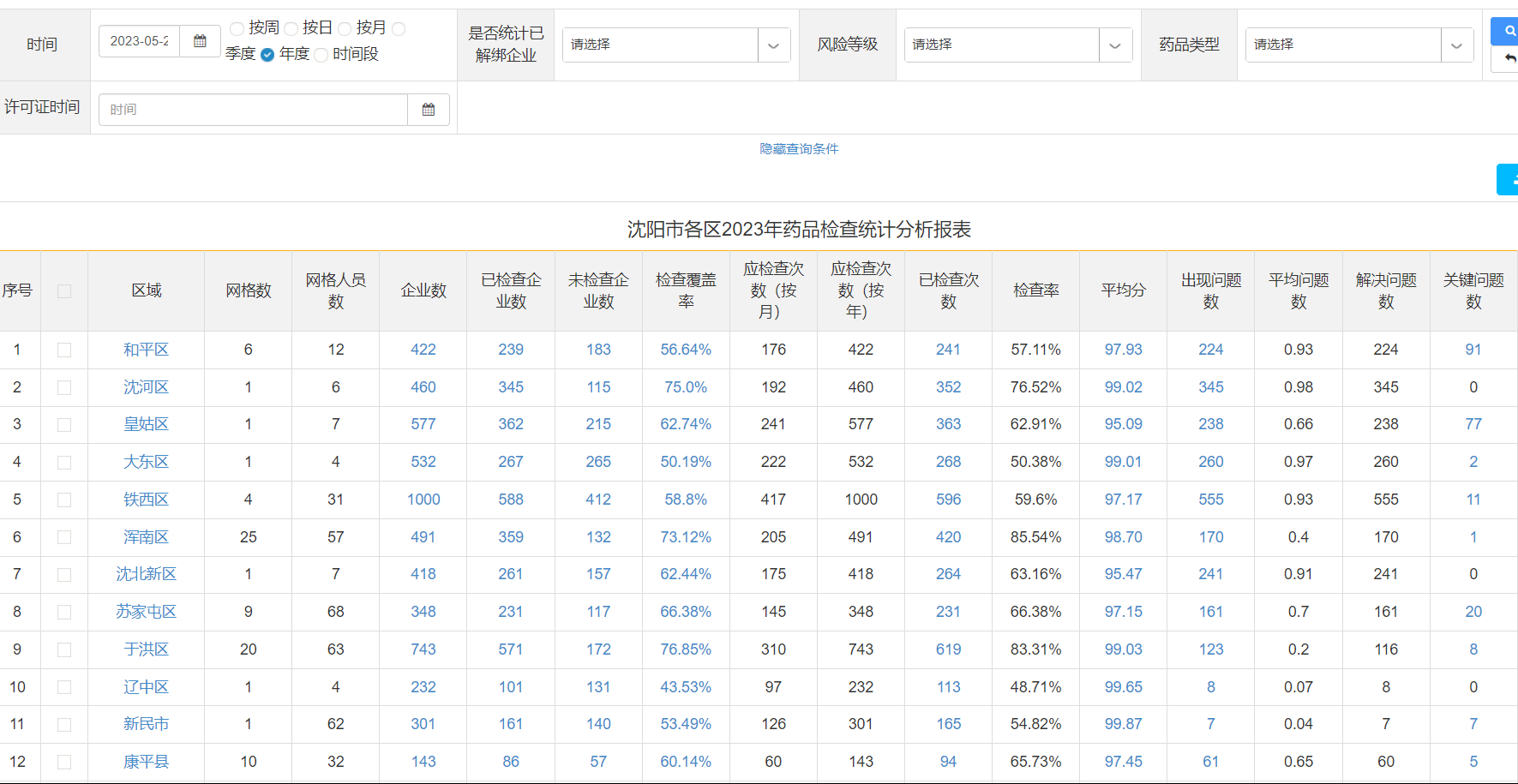
Task: Click the 平均分 column header
Action: pyautogui.click(x=1123, y=290)
